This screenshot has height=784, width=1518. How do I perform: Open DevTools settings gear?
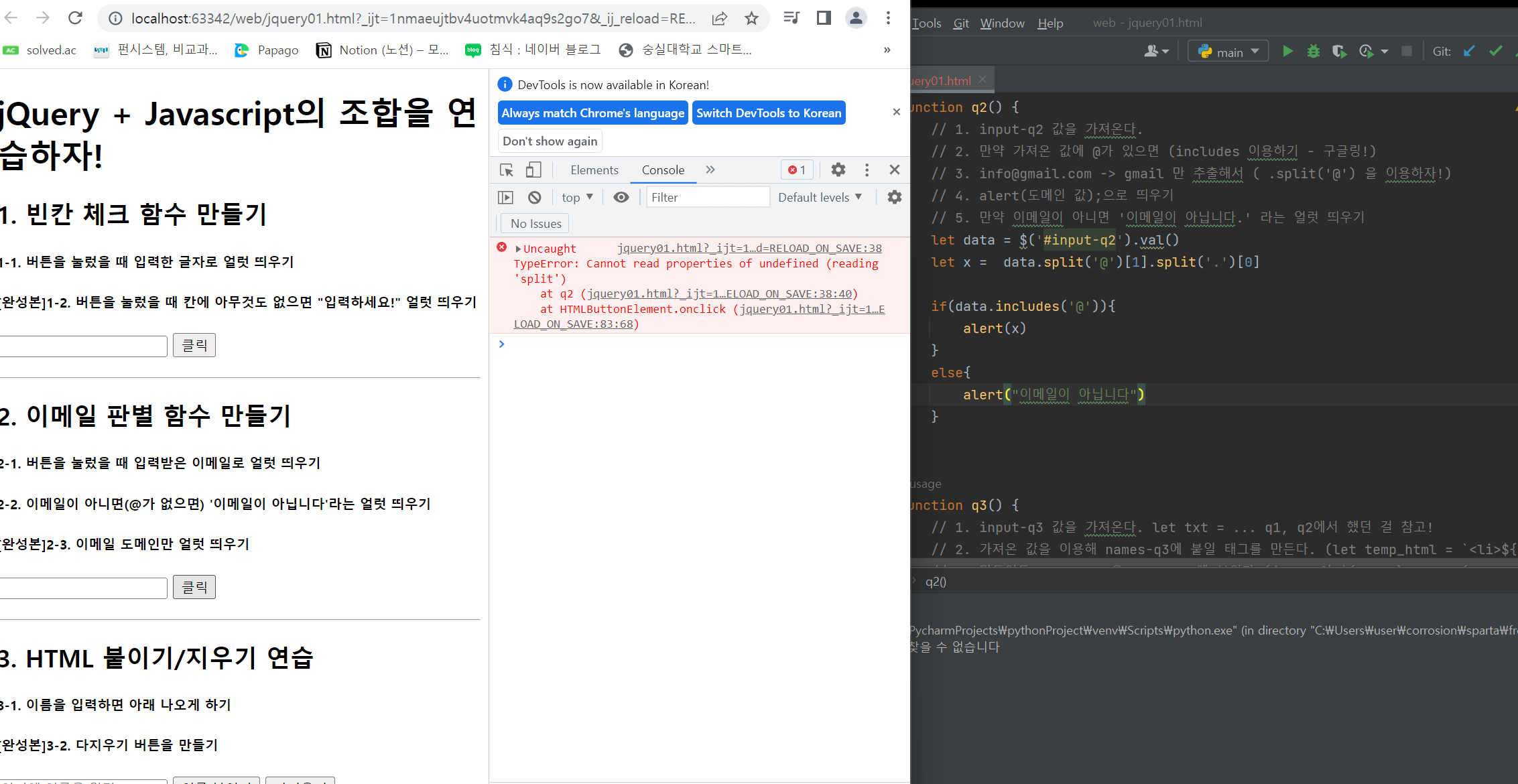point(838,170)
